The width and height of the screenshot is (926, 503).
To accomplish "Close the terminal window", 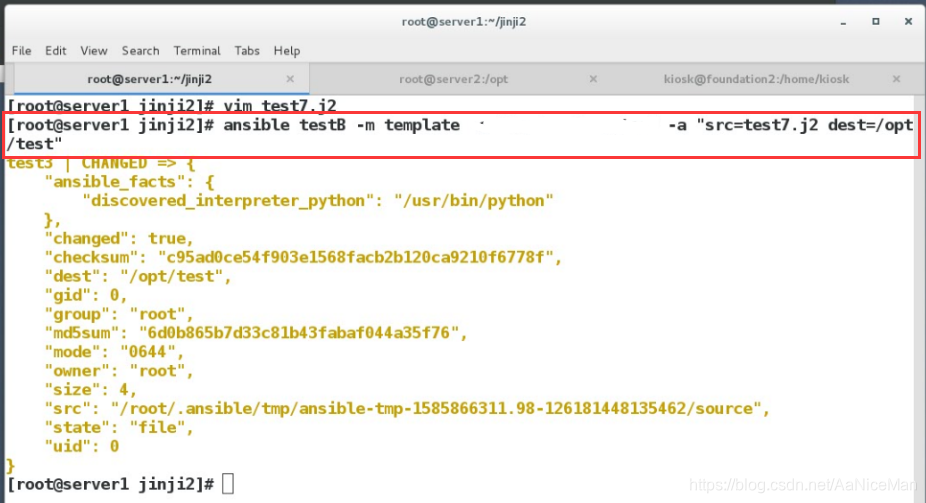I will 908,21.
